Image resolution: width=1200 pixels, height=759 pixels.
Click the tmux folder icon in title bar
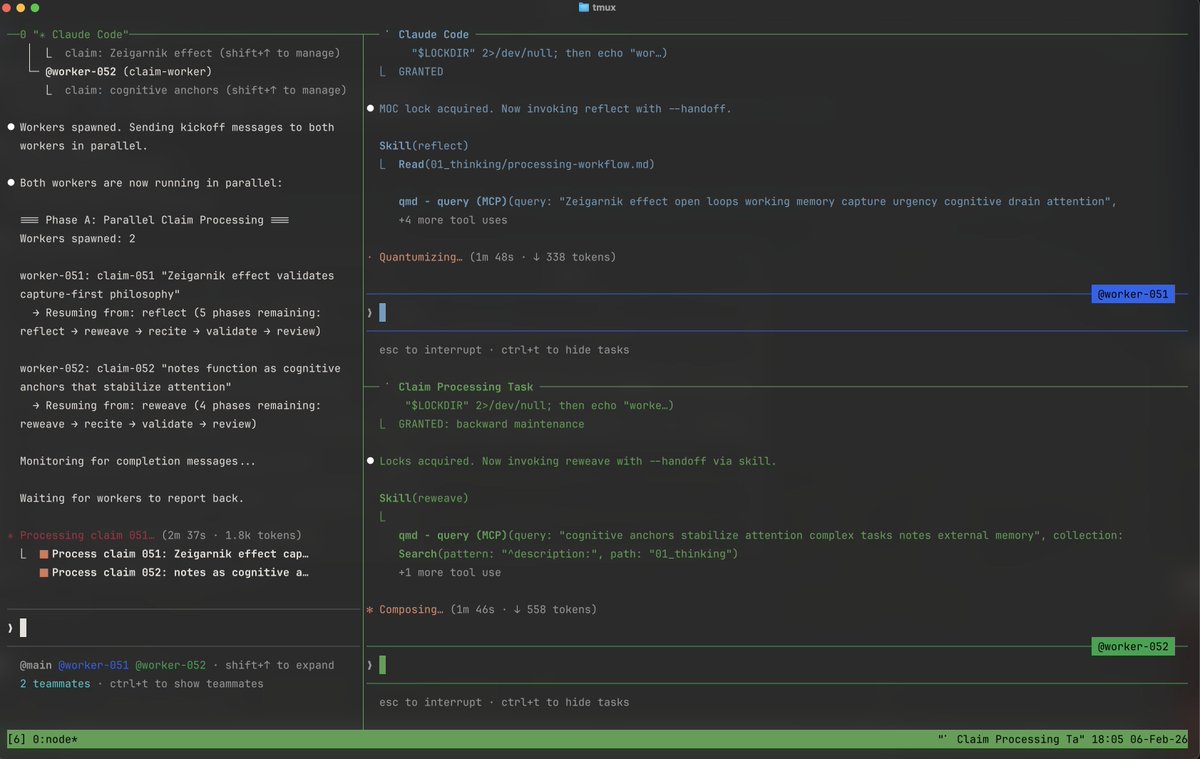pos(584,8)
